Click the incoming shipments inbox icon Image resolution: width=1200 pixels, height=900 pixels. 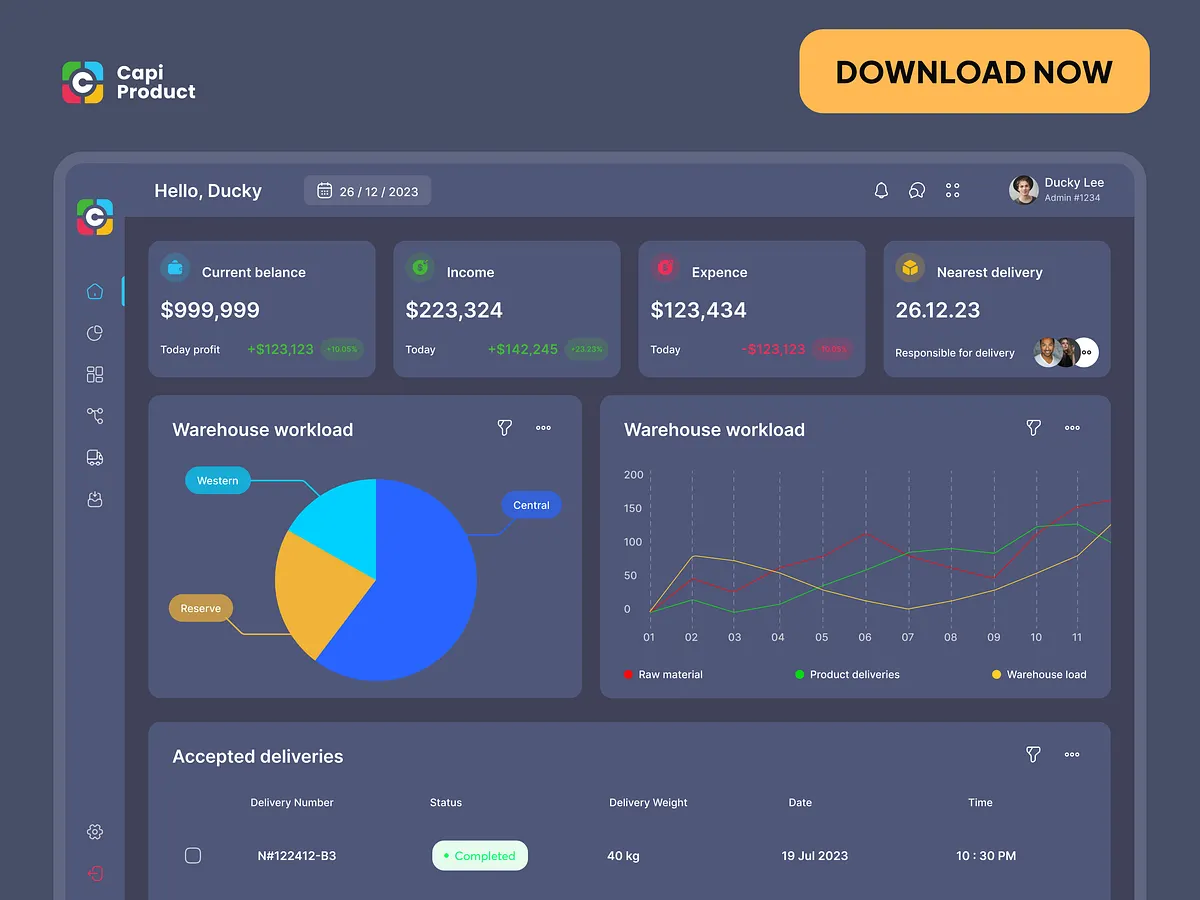(x=95, y=499)
